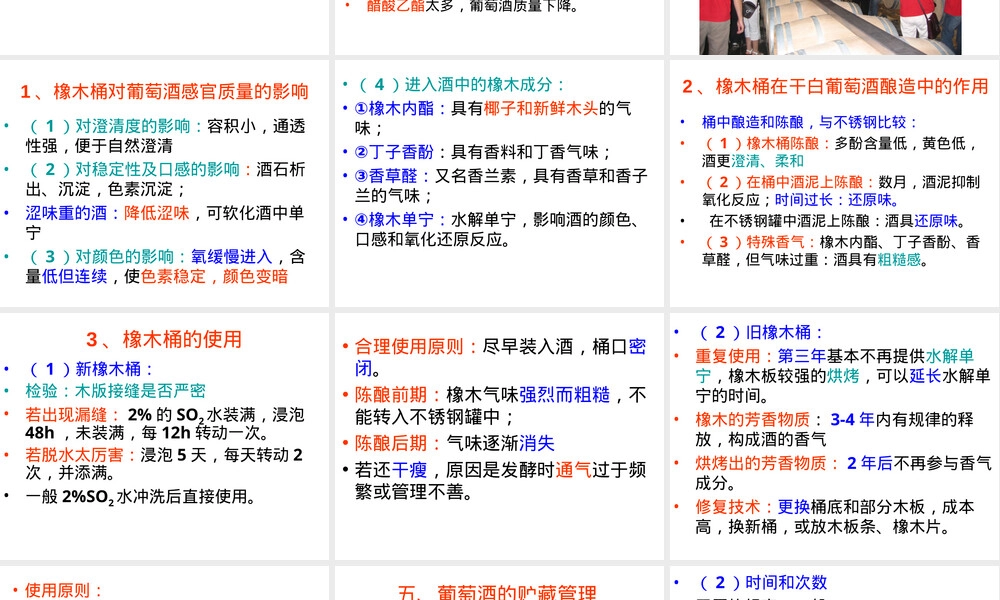Viewport: 1000px width, 600px height.
Task: Click the line 在不锈钢罐中酒泥上陈酿
Action: tap(838, 221)
